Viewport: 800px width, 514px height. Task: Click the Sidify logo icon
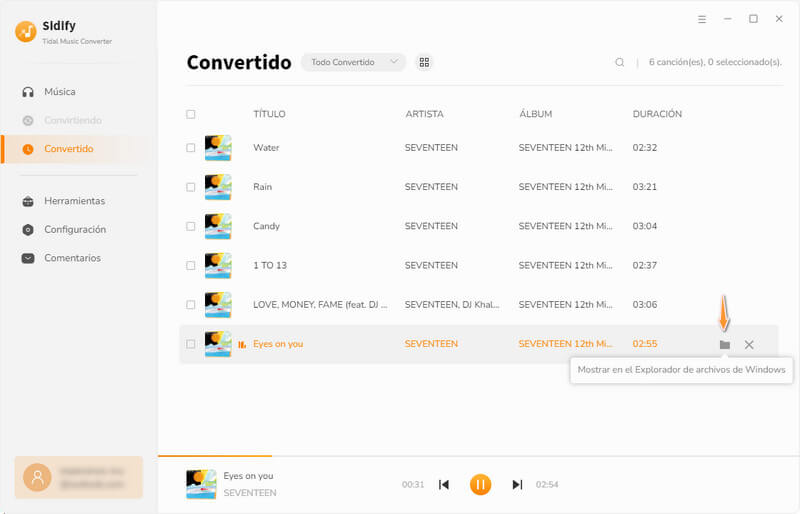pos(26,32)
